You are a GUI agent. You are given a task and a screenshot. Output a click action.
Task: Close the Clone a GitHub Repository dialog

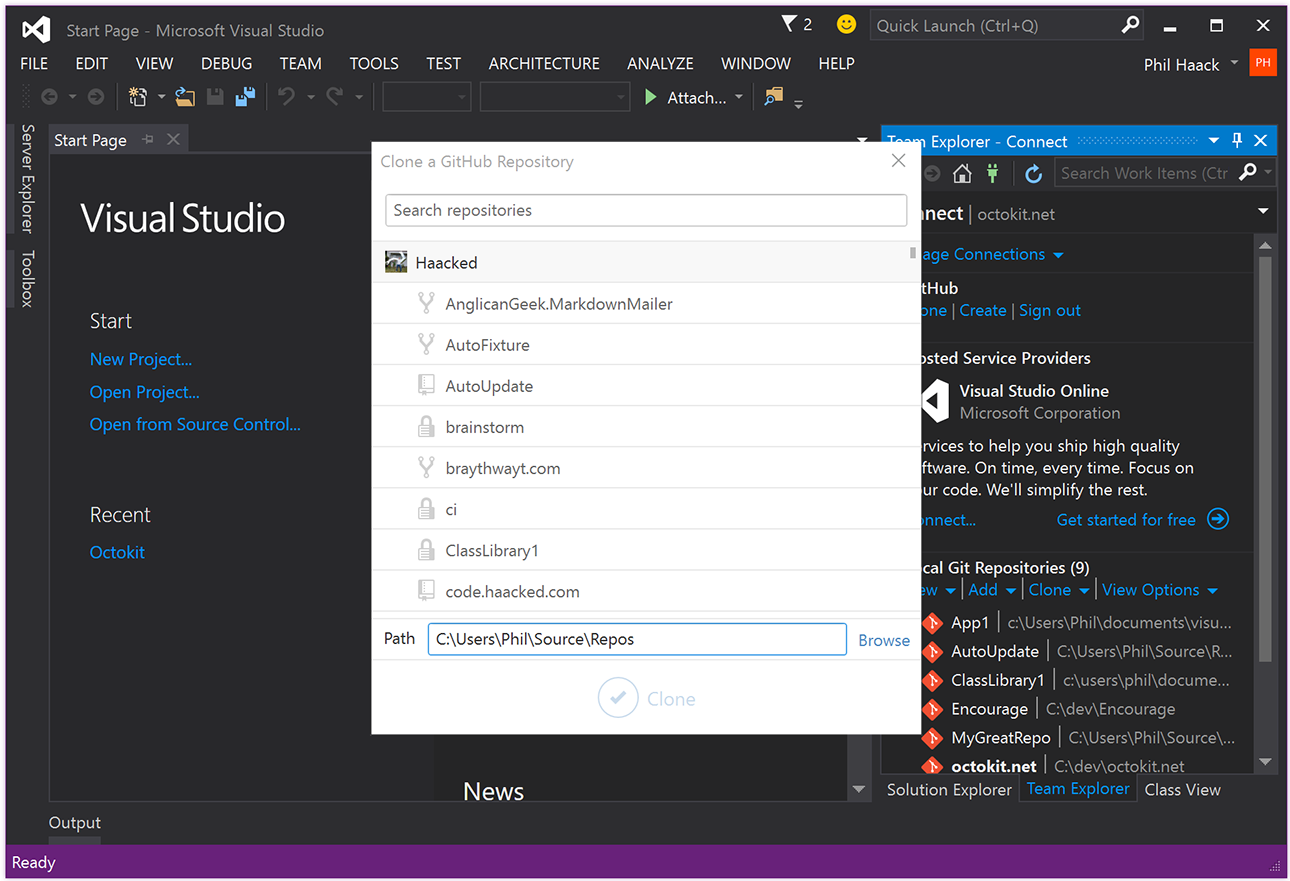pos(898,160)
